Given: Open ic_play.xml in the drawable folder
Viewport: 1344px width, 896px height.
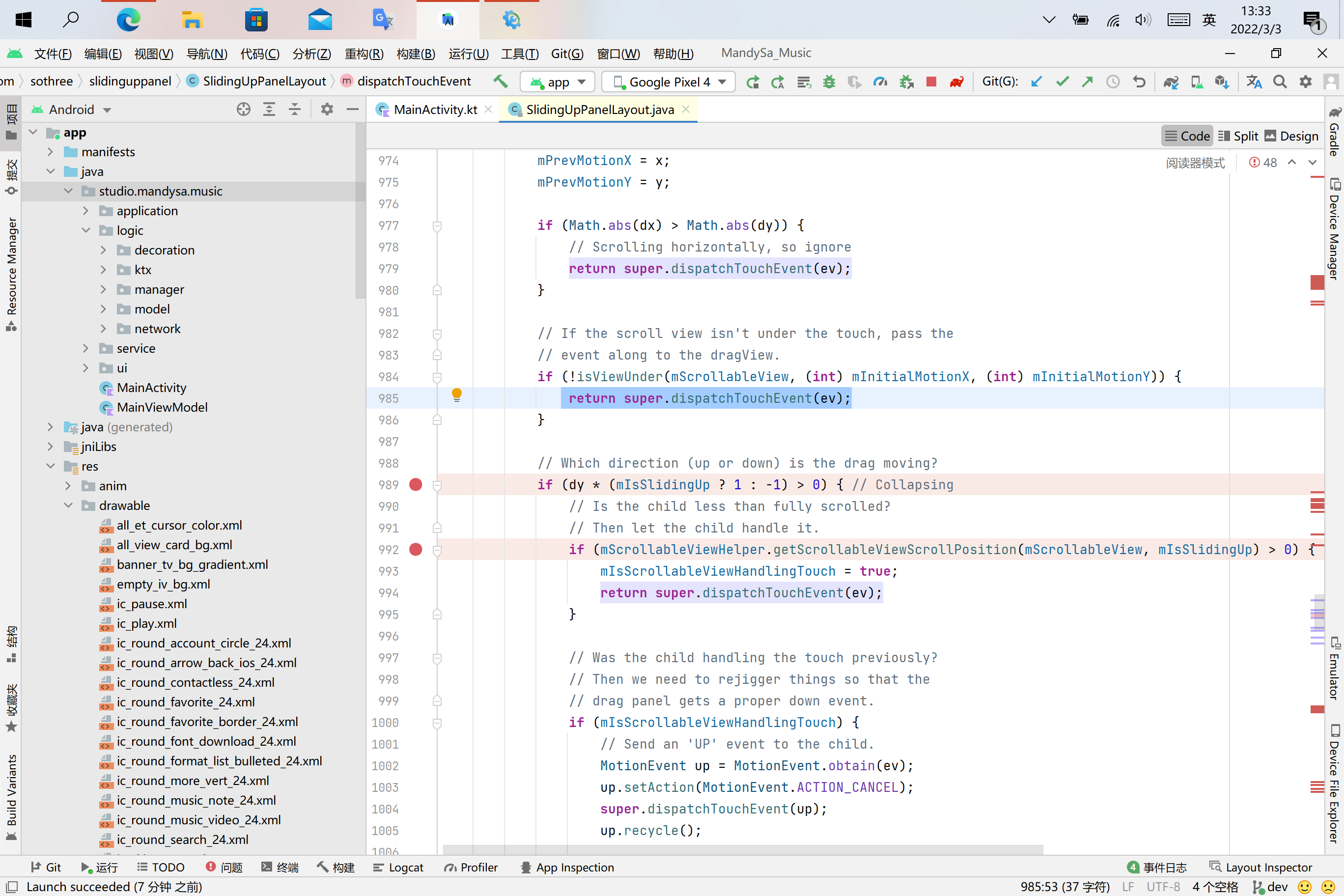Looking at the screenshot, I should pos(146,623).
